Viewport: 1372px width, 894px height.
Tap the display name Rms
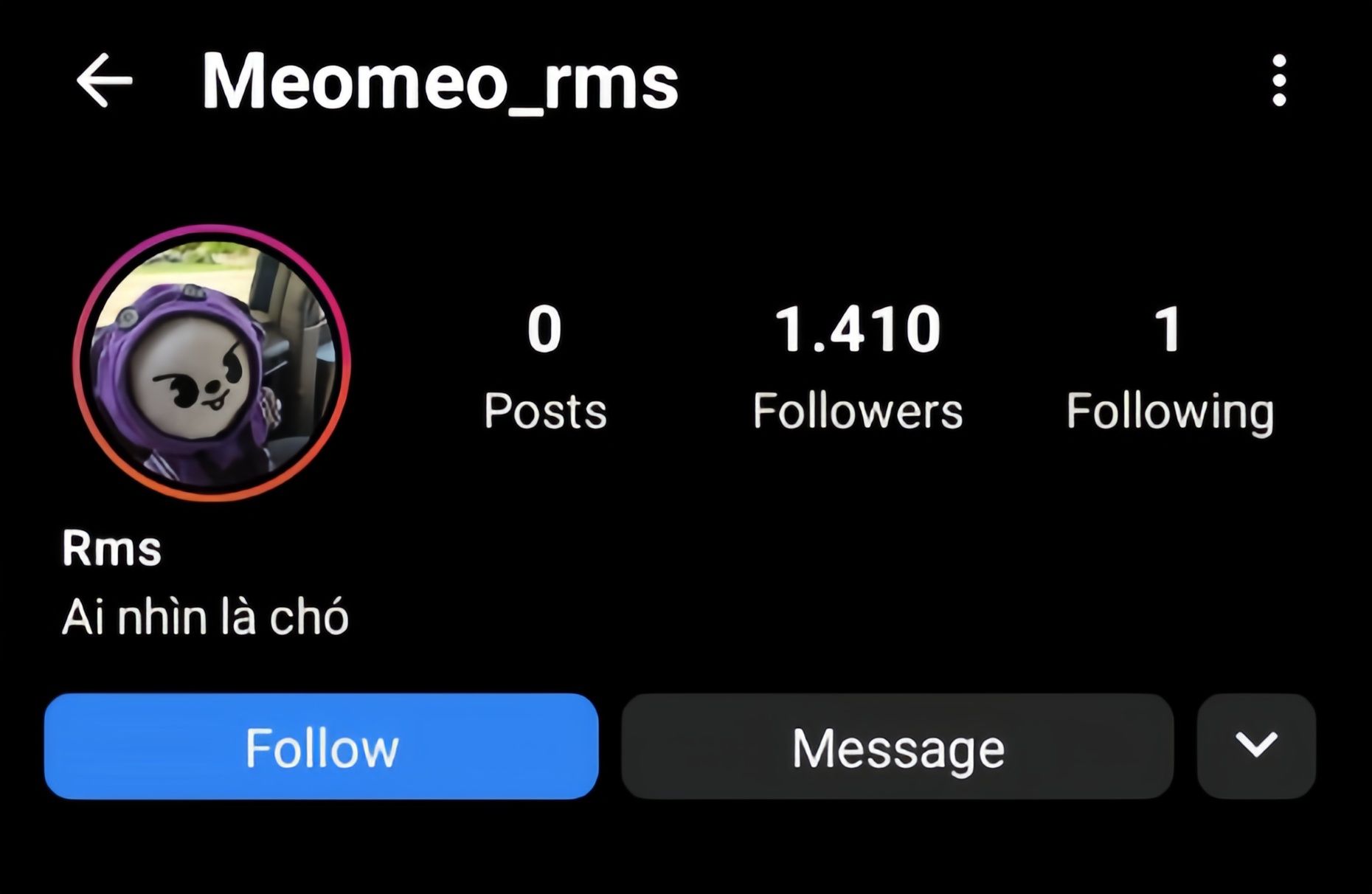[111, 548]
